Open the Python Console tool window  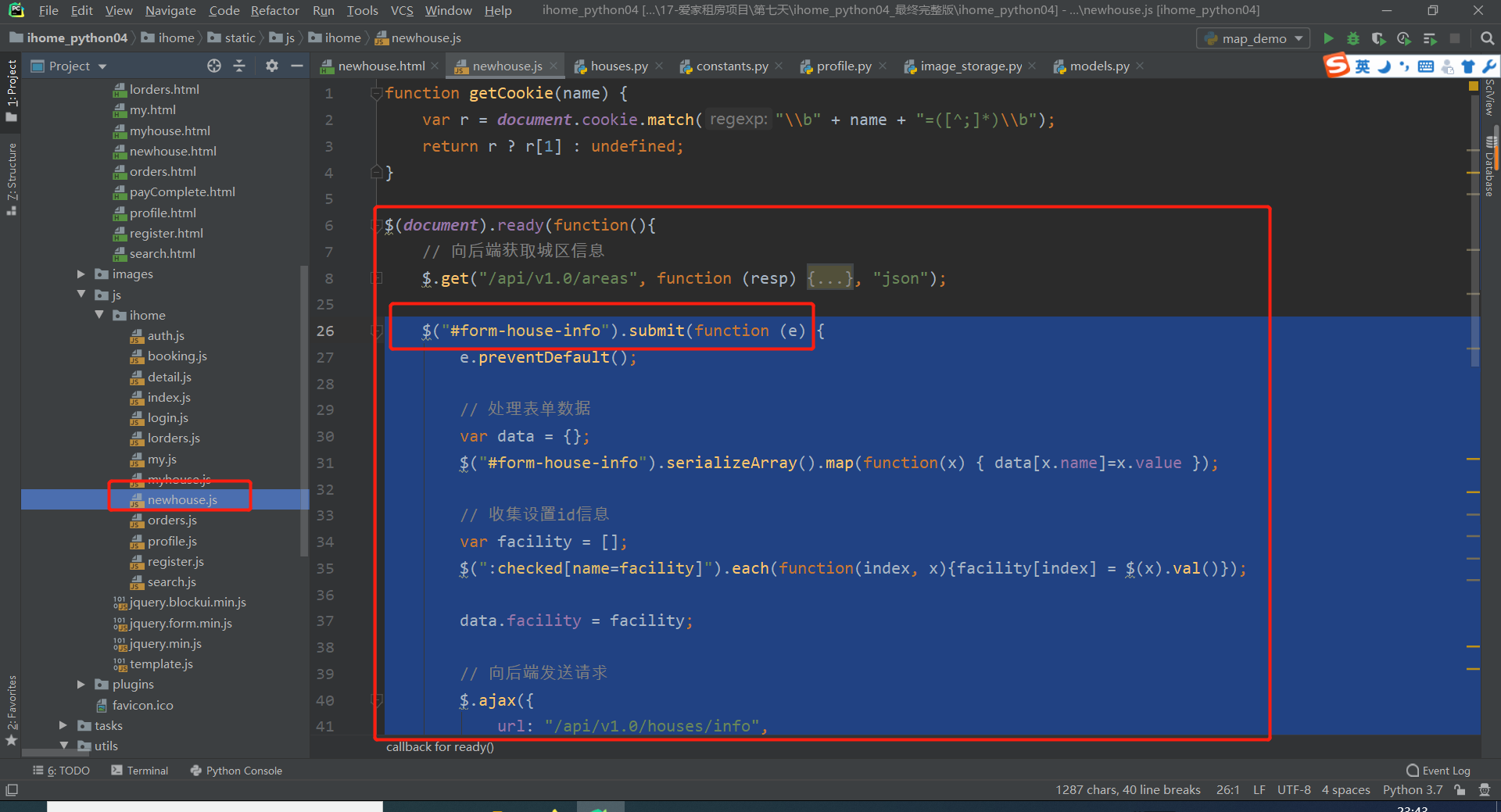point(236,771)
